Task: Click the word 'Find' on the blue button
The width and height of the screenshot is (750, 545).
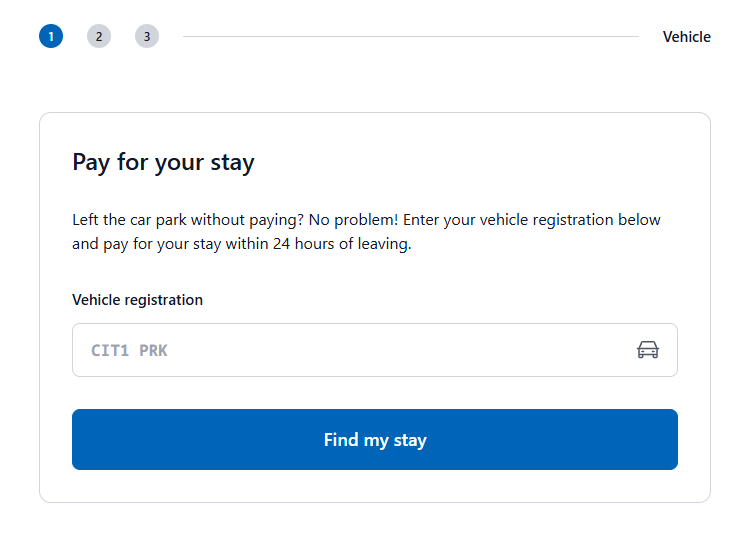Action: point(341,440)
